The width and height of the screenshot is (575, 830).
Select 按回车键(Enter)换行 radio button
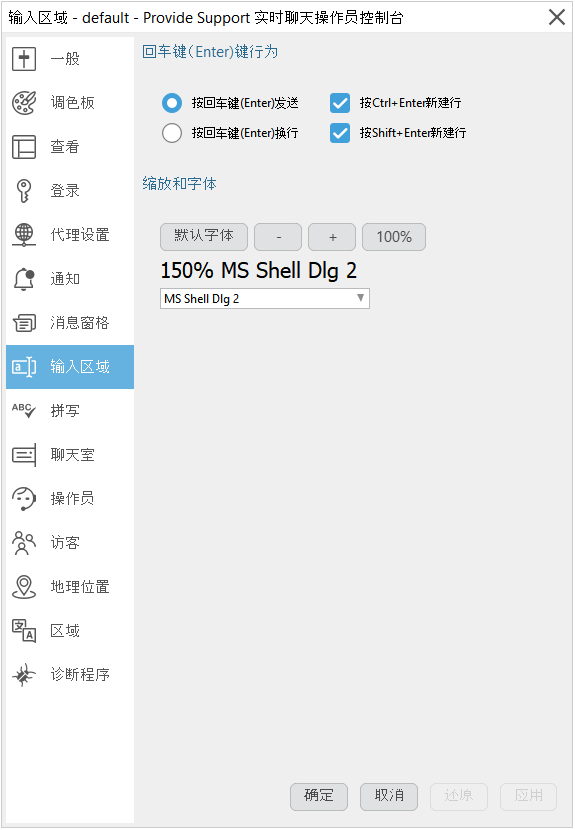click(172, 133)
